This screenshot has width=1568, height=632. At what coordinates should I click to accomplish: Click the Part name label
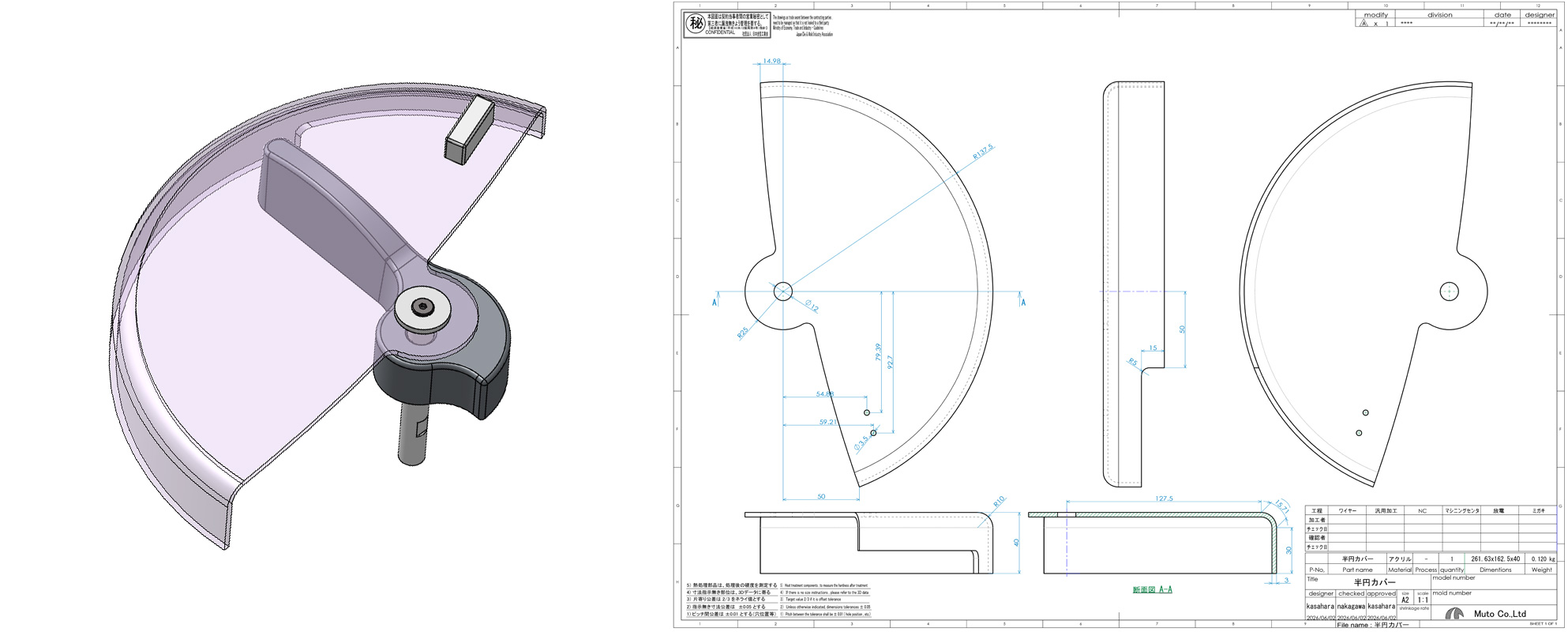1357,570
